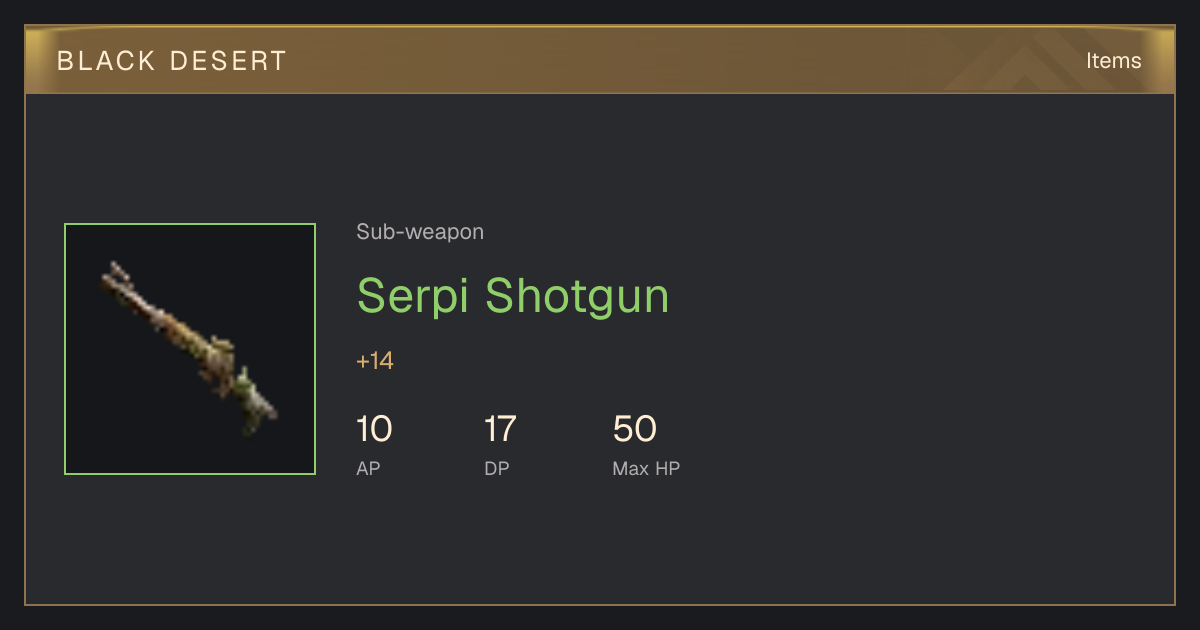Click the Max HP value 50
Screen dimensions: 1200x630
pos(635,429)
